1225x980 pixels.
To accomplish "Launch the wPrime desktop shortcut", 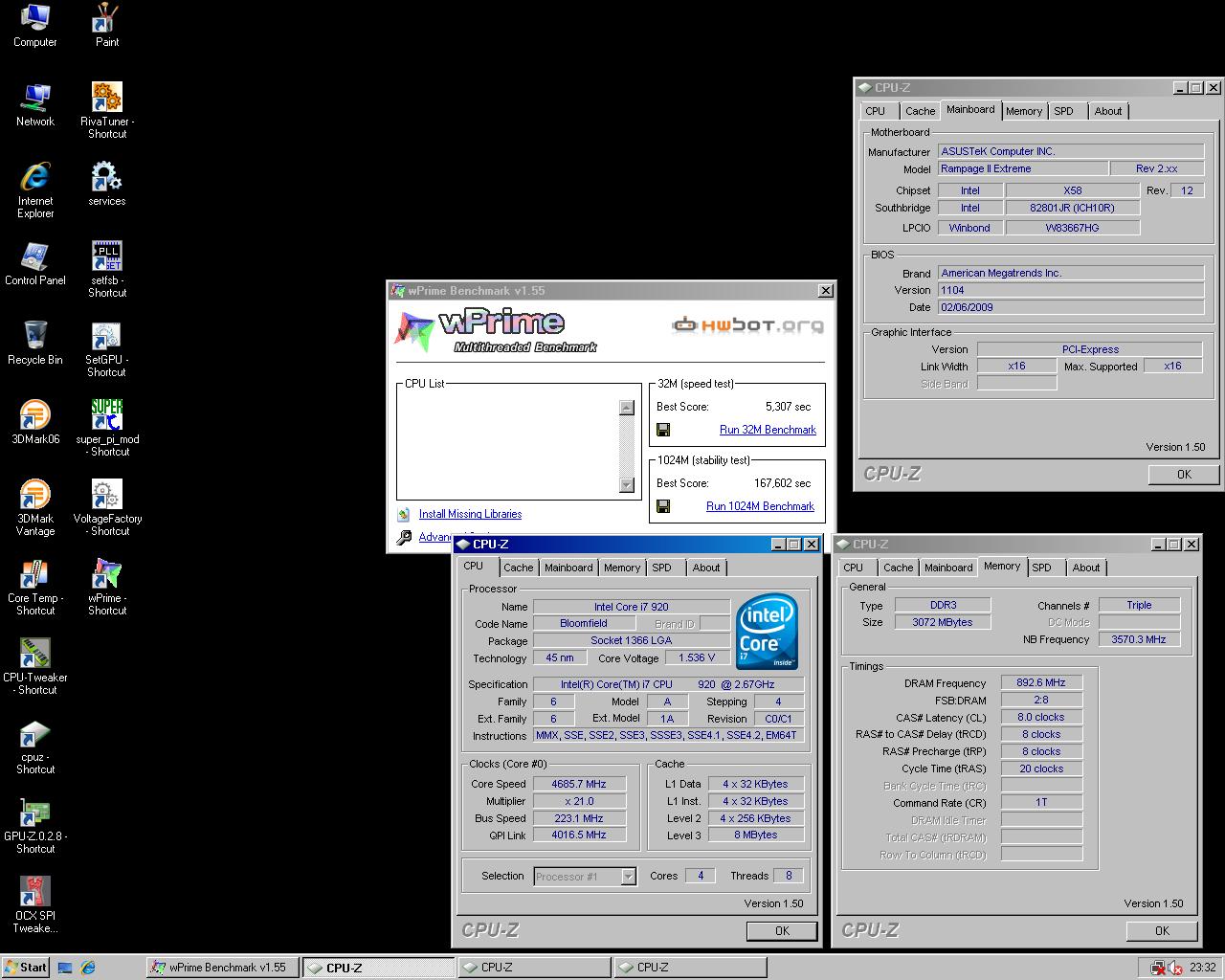I will (x=107, y=588).
